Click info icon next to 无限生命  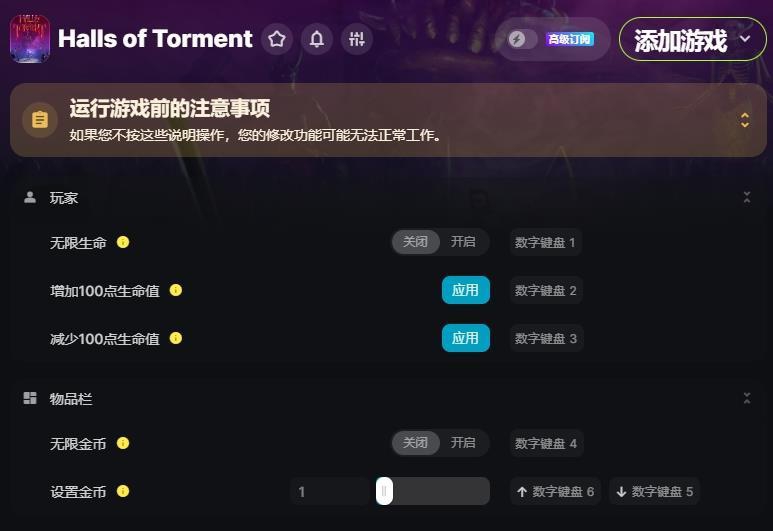(x=123, y=242)
